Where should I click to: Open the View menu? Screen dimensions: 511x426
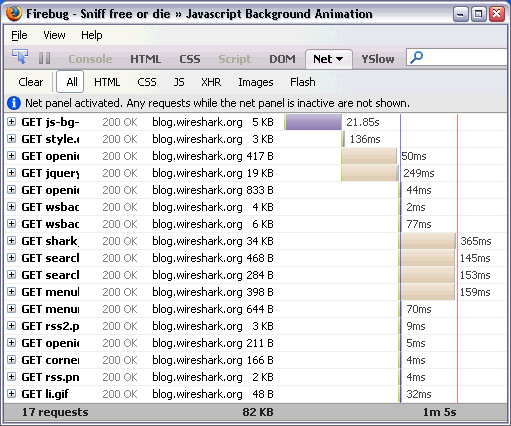coord(54,35)
